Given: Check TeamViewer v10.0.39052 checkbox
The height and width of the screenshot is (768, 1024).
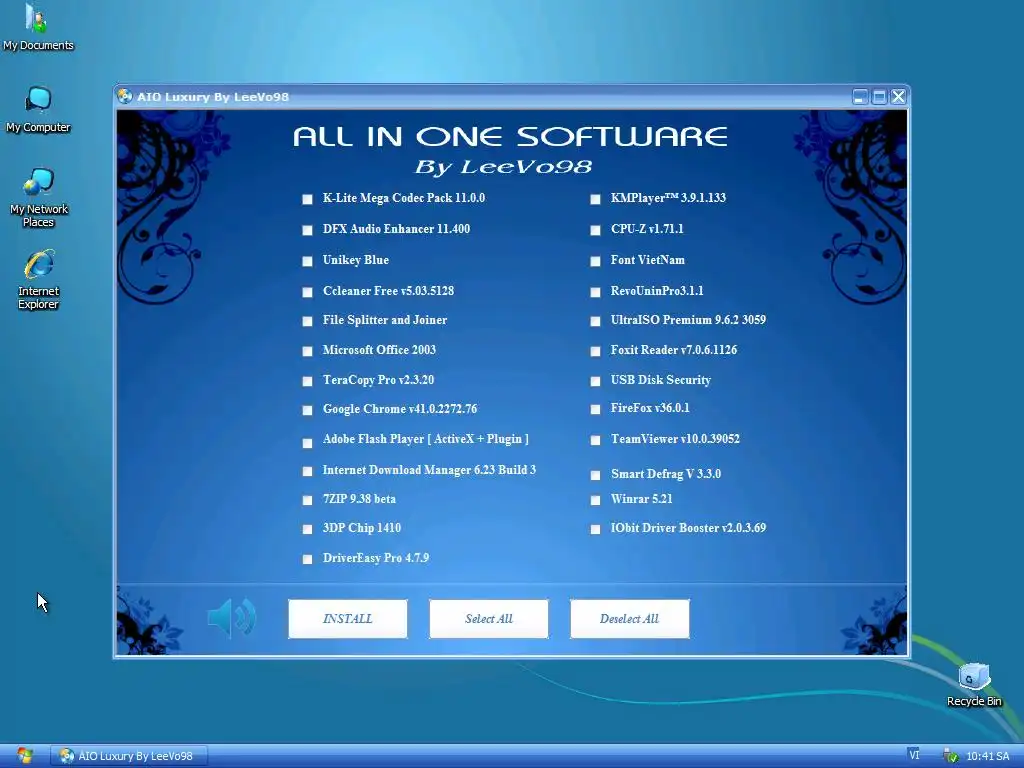Looking at the screenshot, I should tap(596, 440).
